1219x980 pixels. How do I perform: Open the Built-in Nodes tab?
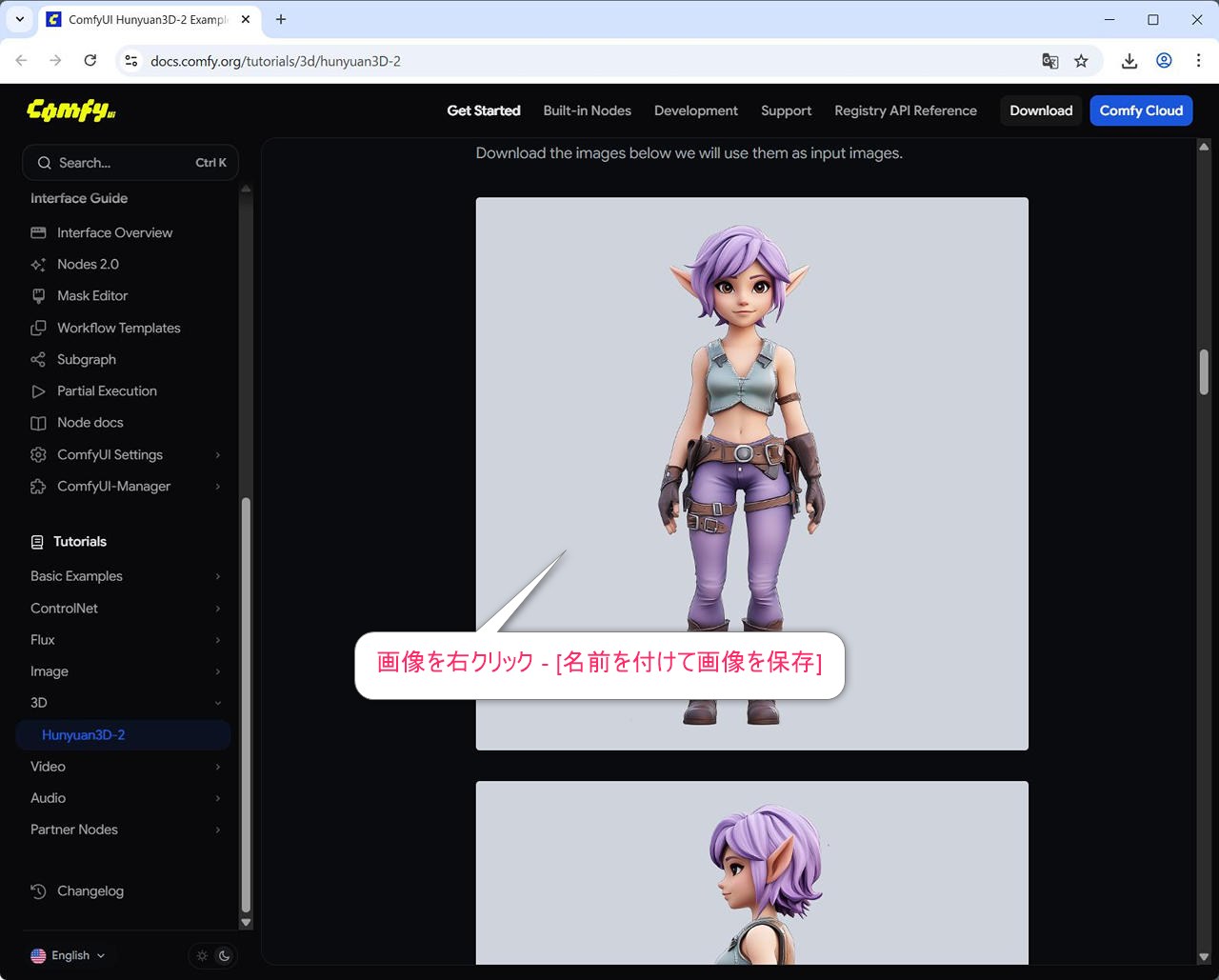tap(587, 110)
